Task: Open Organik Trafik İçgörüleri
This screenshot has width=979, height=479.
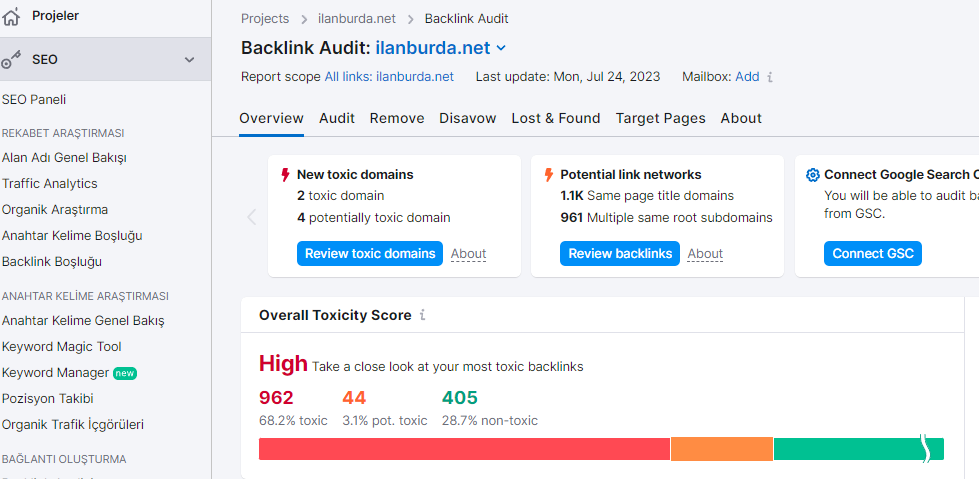Action: pos(73,425)
